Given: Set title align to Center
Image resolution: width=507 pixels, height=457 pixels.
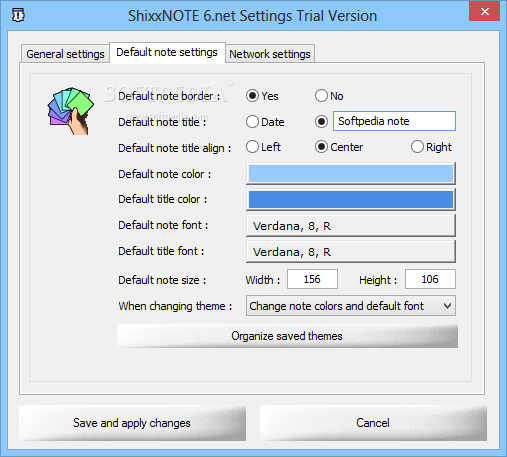Looking at the screenshot, I should [x=339, y=147].
